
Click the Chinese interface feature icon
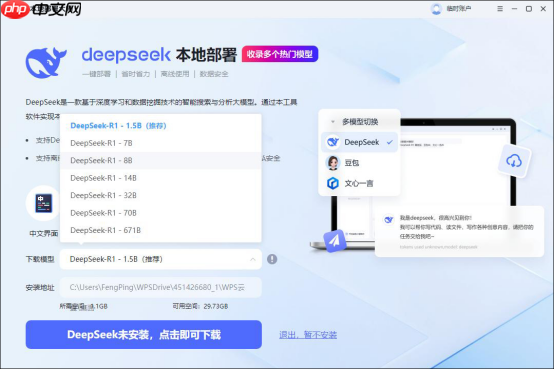tap(44, 203)
